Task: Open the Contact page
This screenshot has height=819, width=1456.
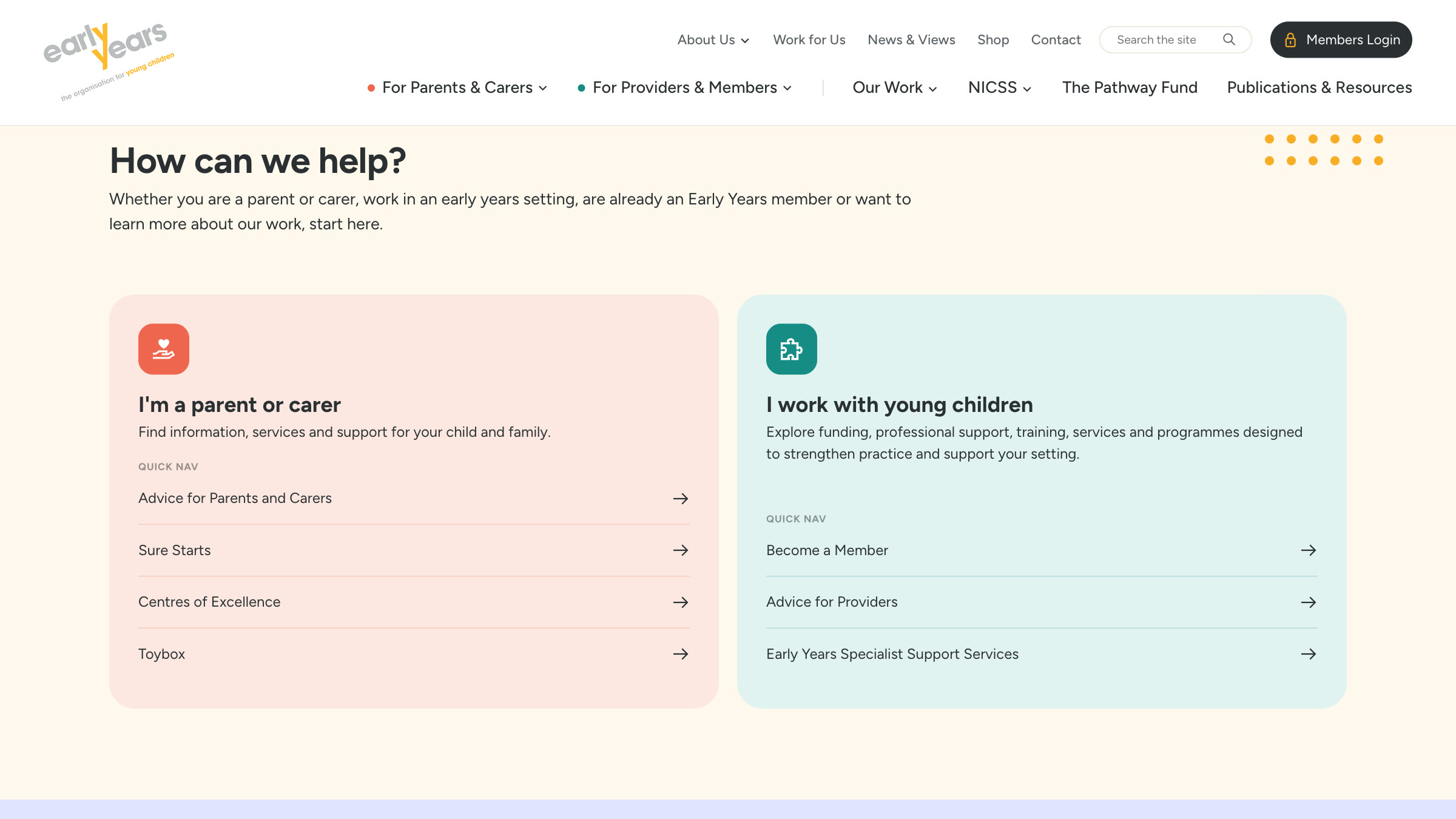Action: 1056,40
